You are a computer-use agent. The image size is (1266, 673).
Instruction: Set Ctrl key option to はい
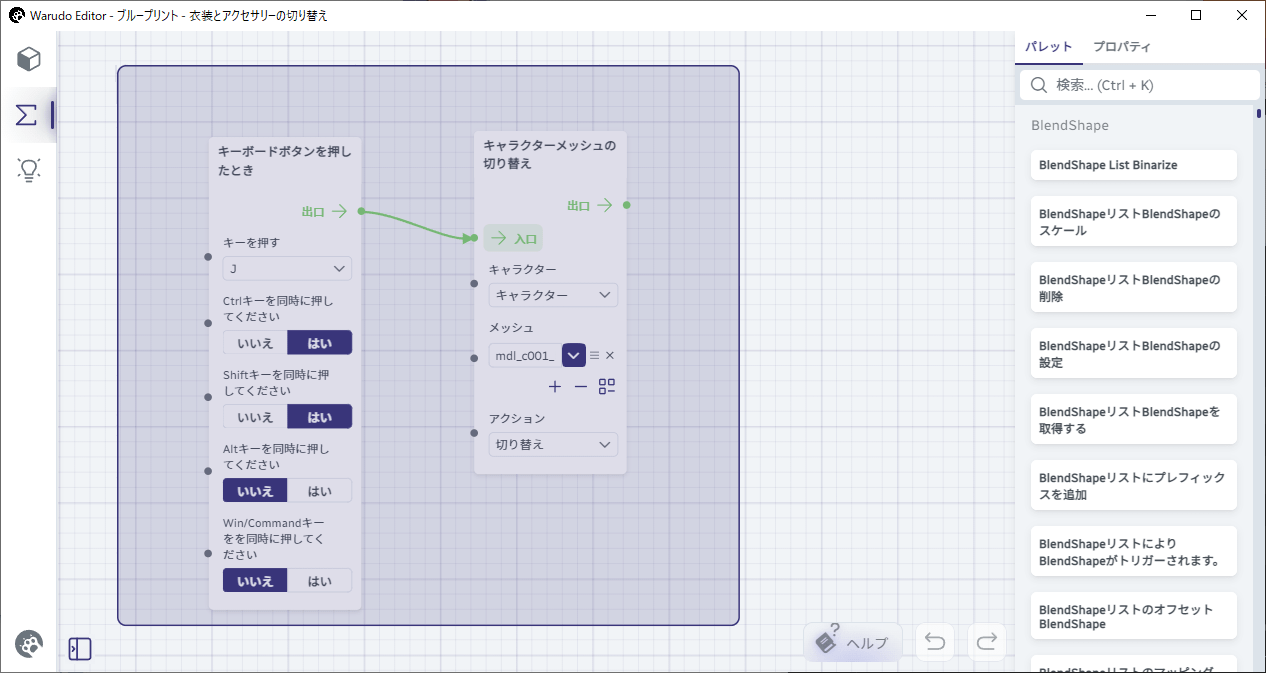coord(320,343)
